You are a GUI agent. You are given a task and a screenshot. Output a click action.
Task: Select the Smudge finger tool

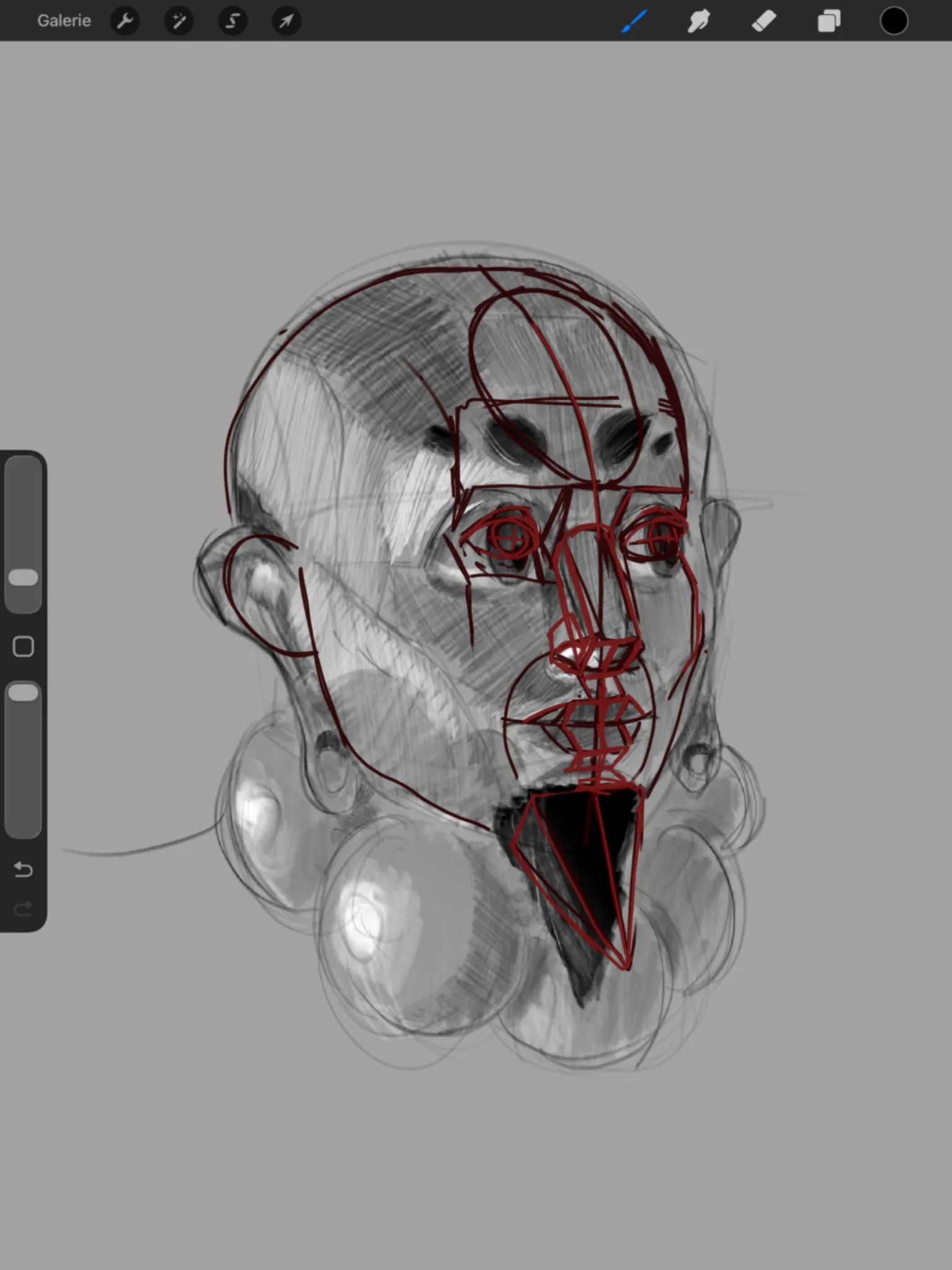pos(699,21)
